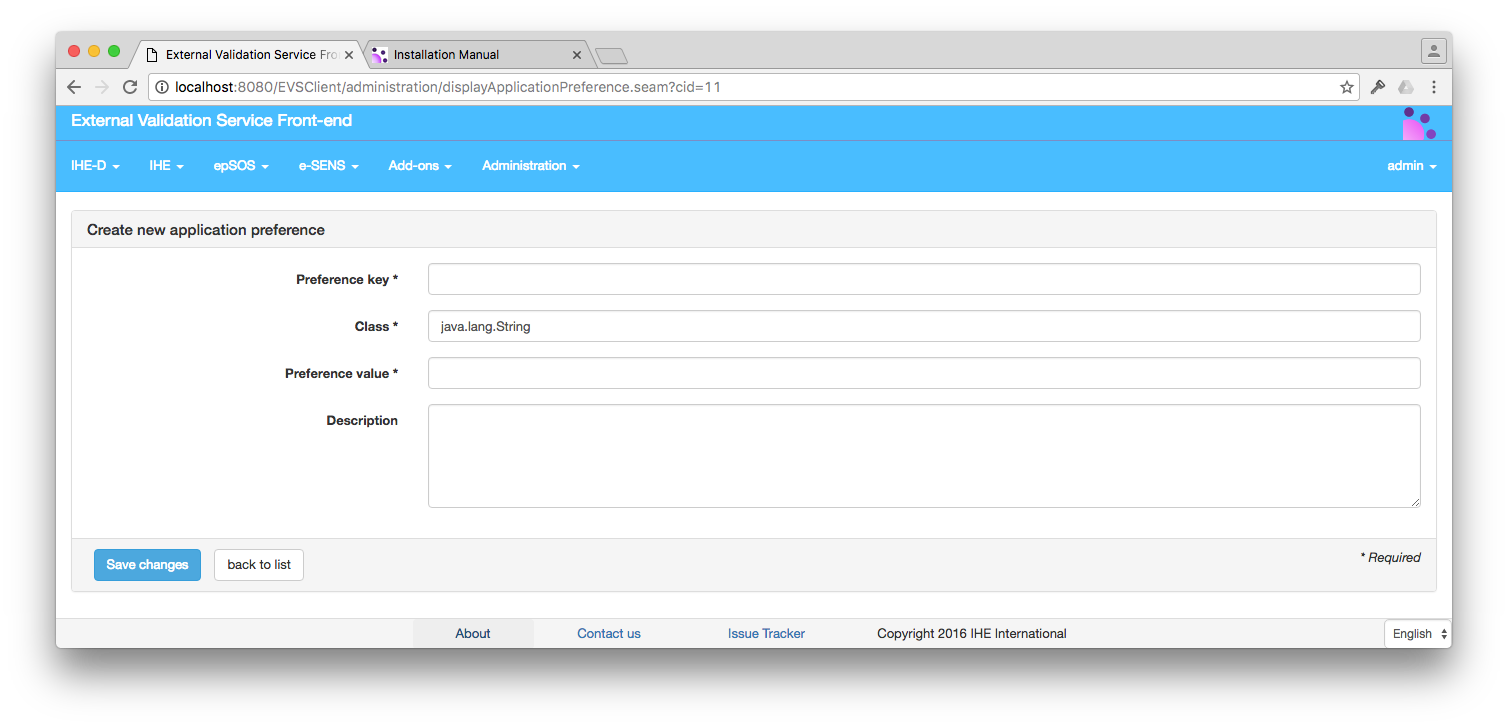This screenshot has width=1508, height=728.
Task: Click the Google Drive extension icon
Action: click(1406, 87)
